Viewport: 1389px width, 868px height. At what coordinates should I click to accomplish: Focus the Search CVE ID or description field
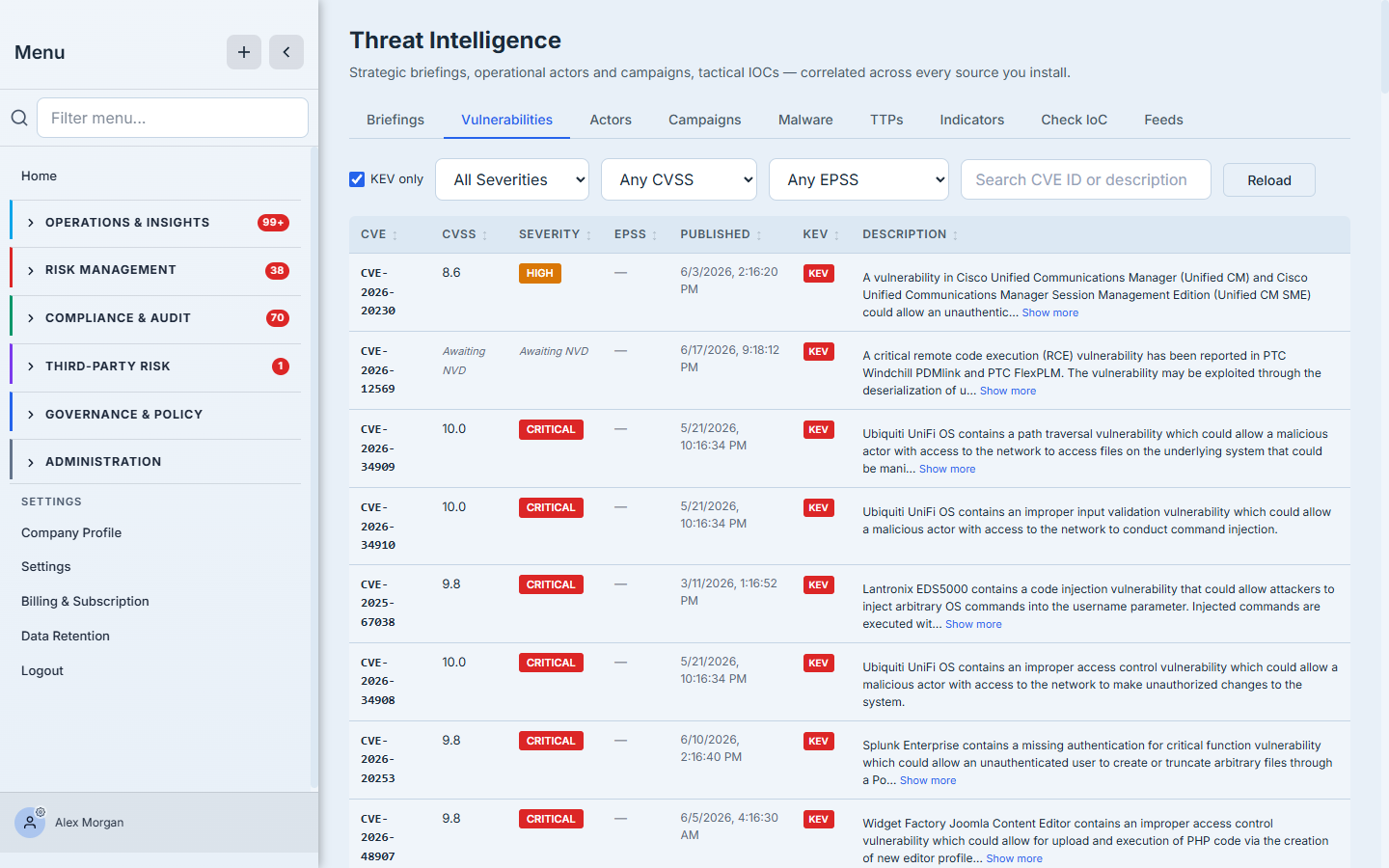(x=1086, y=179)
